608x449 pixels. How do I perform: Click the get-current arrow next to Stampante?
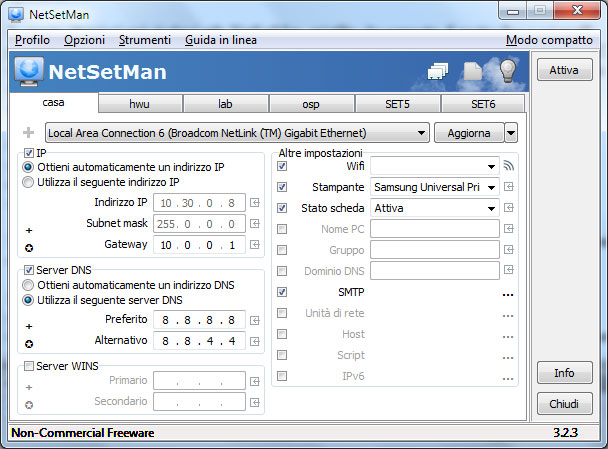tap(509, 187)
